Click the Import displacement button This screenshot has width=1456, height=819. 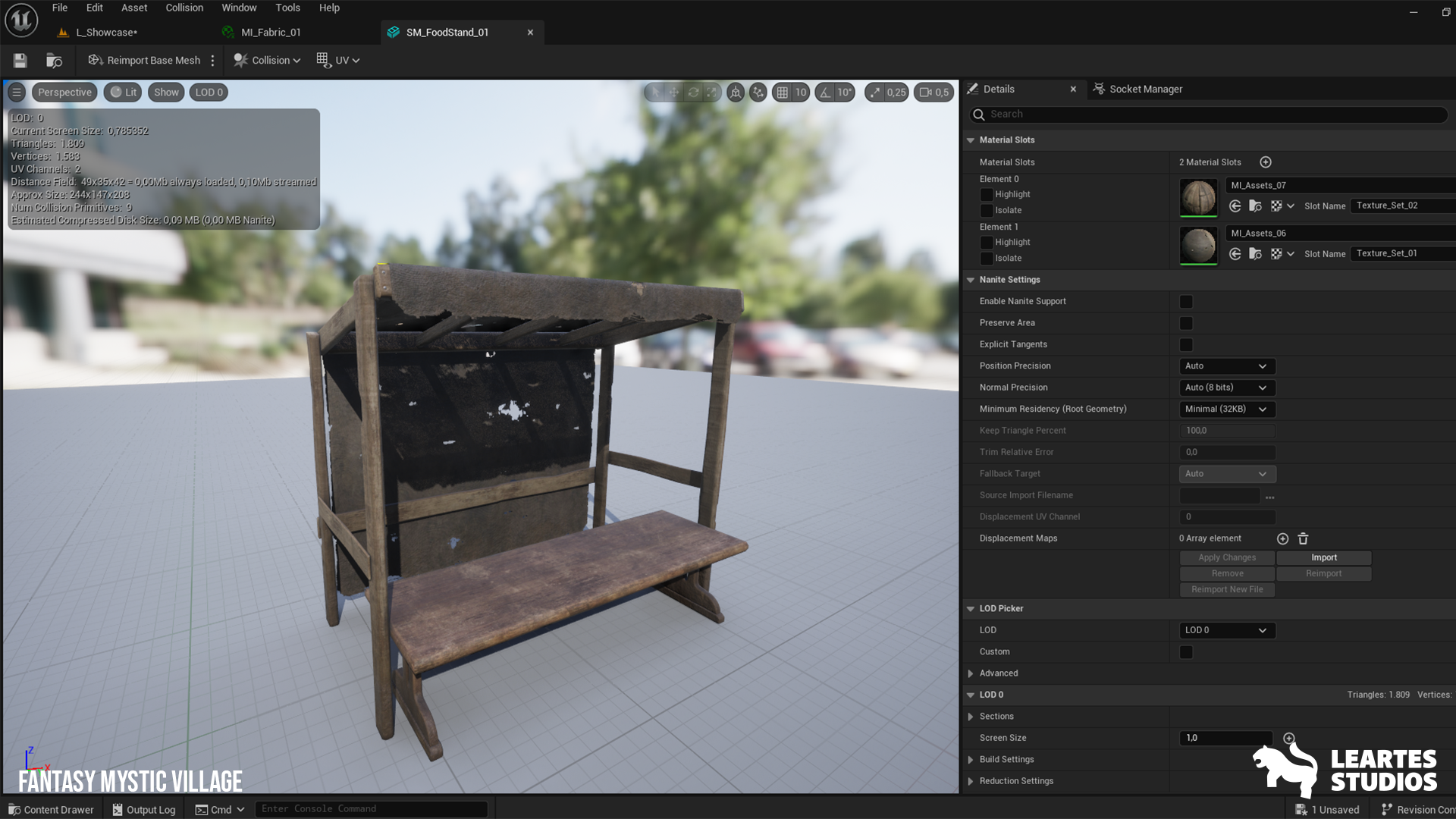(x=1323, y=557)
